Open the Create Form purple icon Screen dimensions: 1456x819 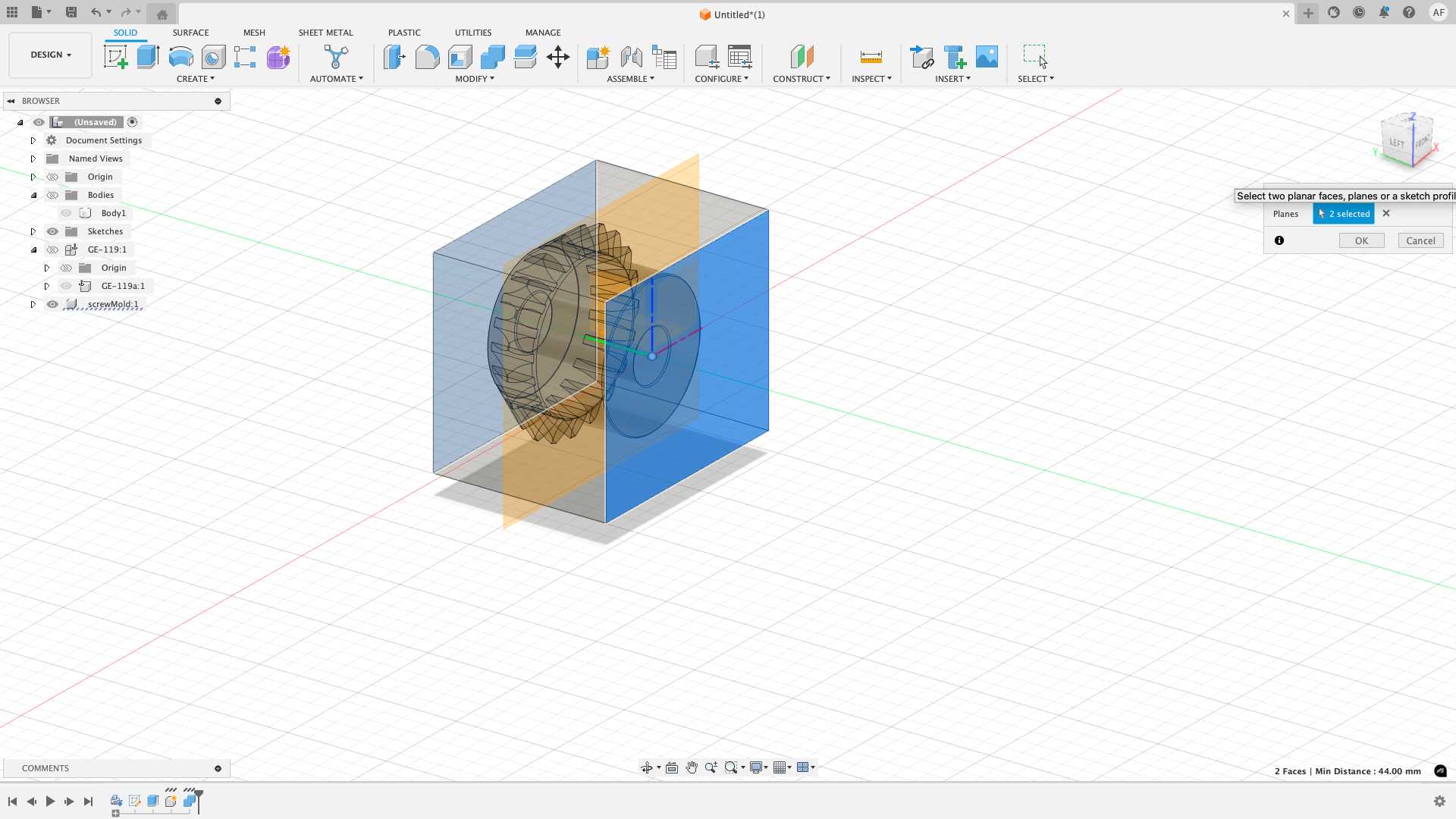pos(278,57)
